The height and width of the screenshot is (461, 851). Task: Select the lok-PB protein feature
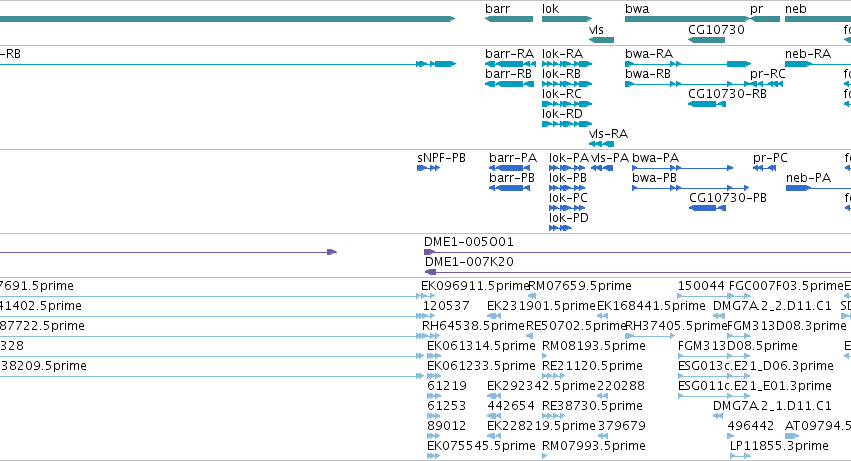567,188
